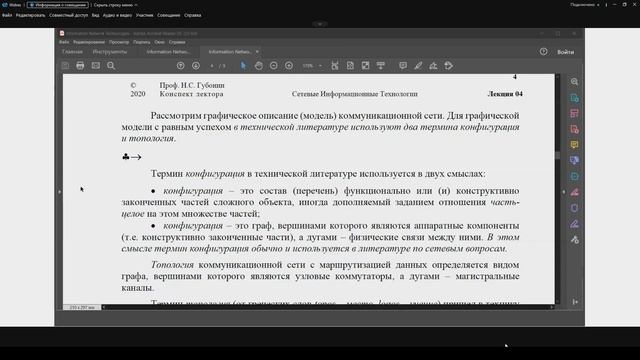Activate the selection arrow tool

point(243,66)
